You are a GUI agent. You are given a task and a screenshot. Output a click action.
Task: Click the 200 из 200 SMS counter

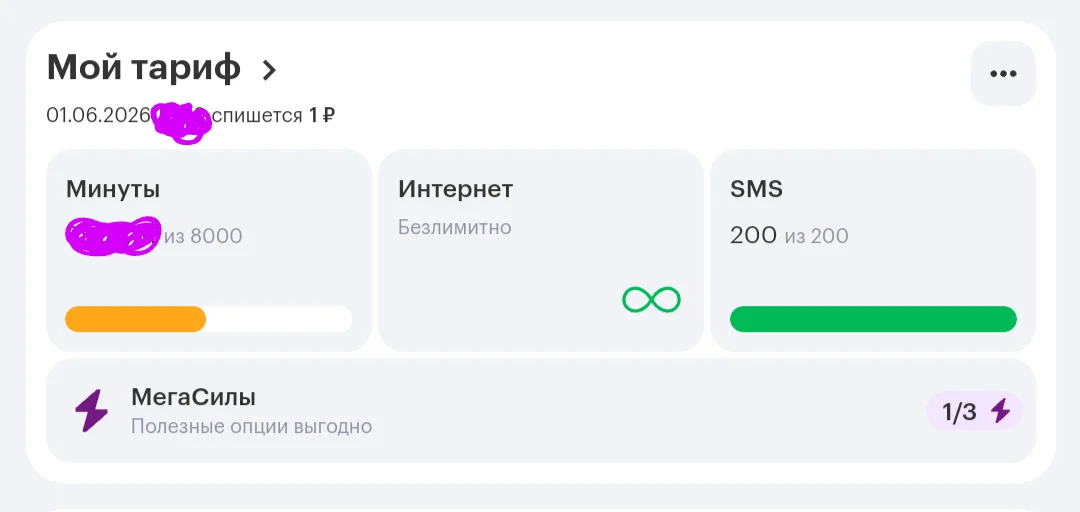pyautogui.click(x=789, y=236)
